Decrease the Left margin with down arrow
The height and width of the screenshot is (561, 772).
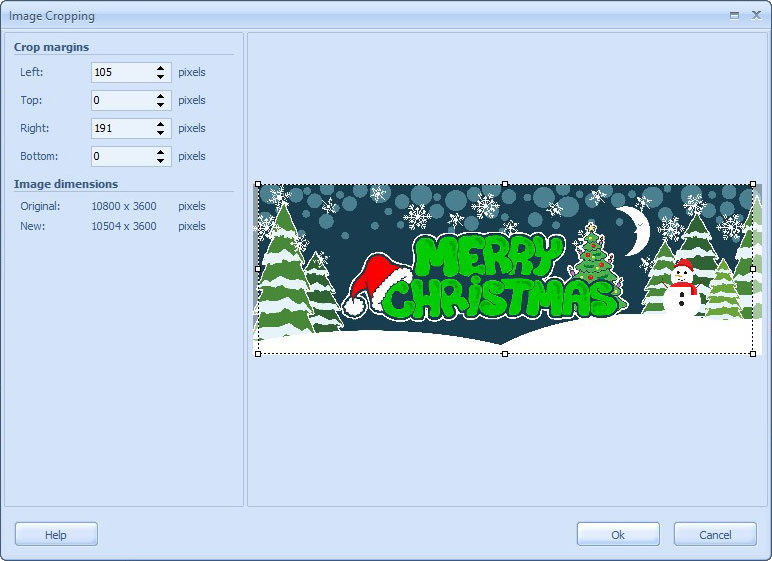161,77
